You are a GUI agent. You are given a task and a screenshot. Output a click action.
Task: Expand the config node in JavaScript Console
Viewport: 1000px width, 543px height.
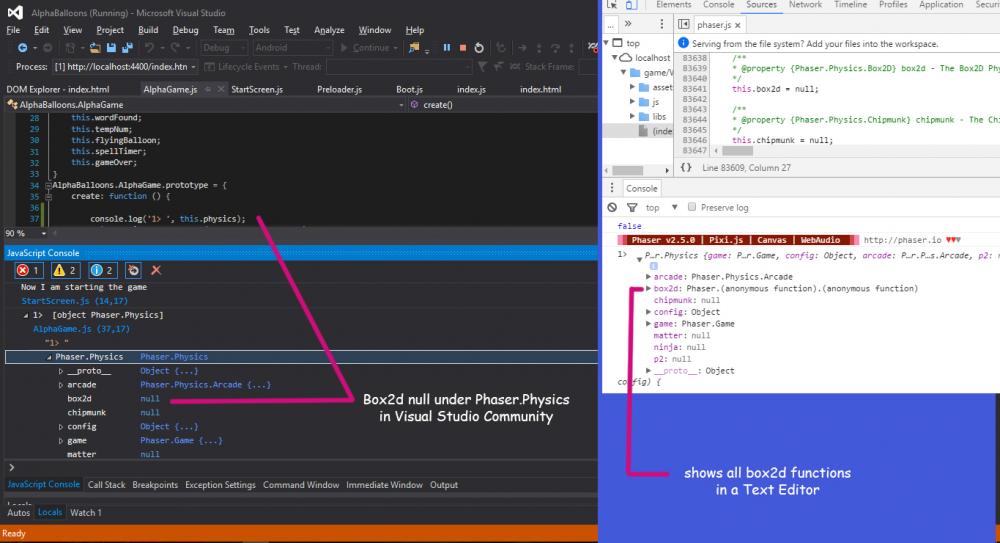pyautogui.click(x=61, y=427)
